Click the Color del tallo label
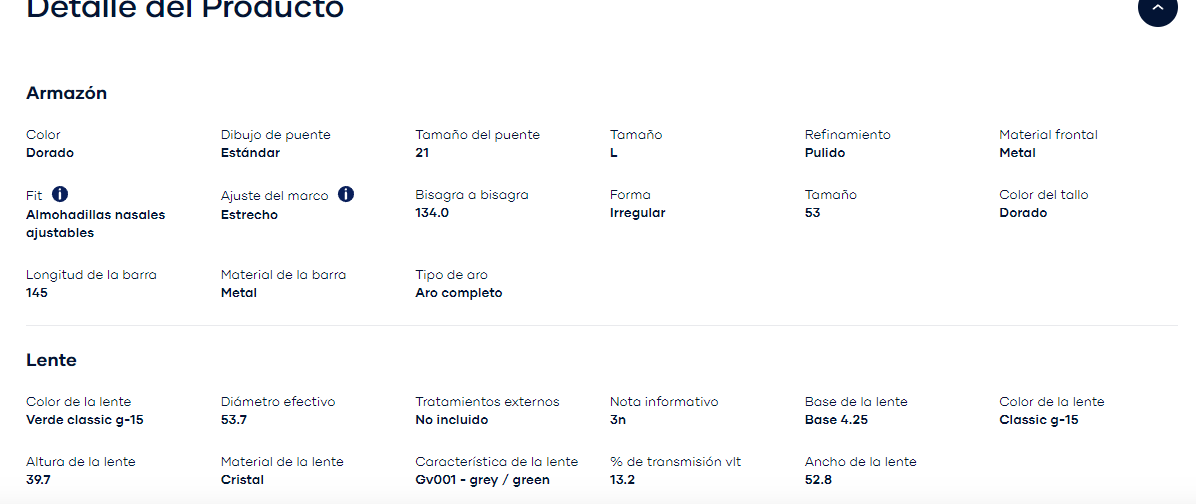This screenshot has height=504, width=1196. [1043, 195]
